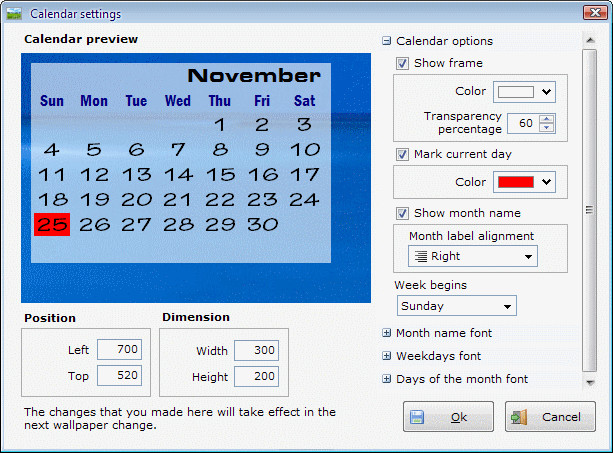Click the Sat weekday header in the preview
Screen dimensions: 613x453
[305, 101]
